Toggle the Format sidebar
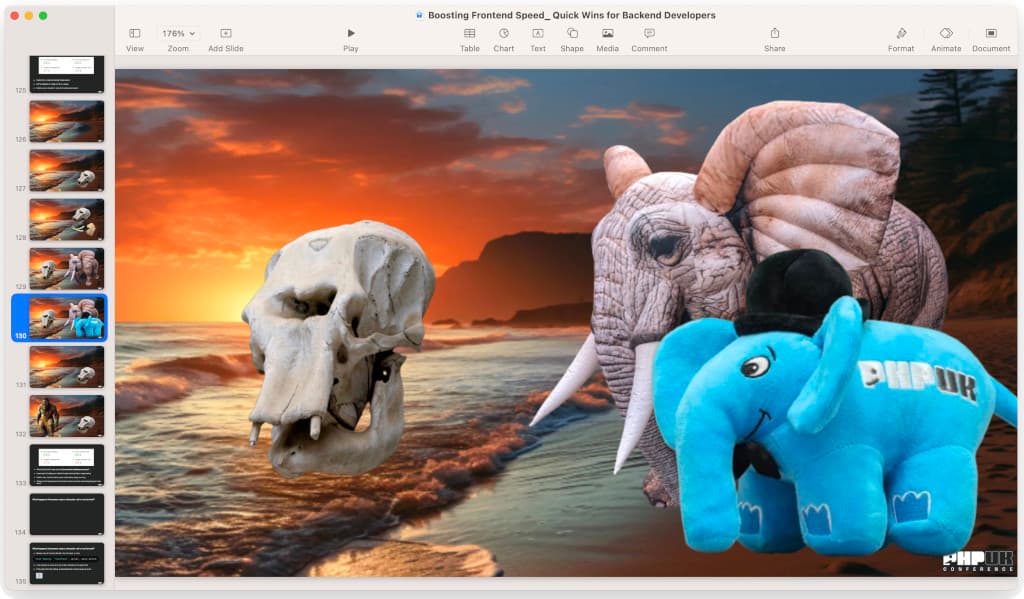The image size is (1024, 599). click(900, 34)
